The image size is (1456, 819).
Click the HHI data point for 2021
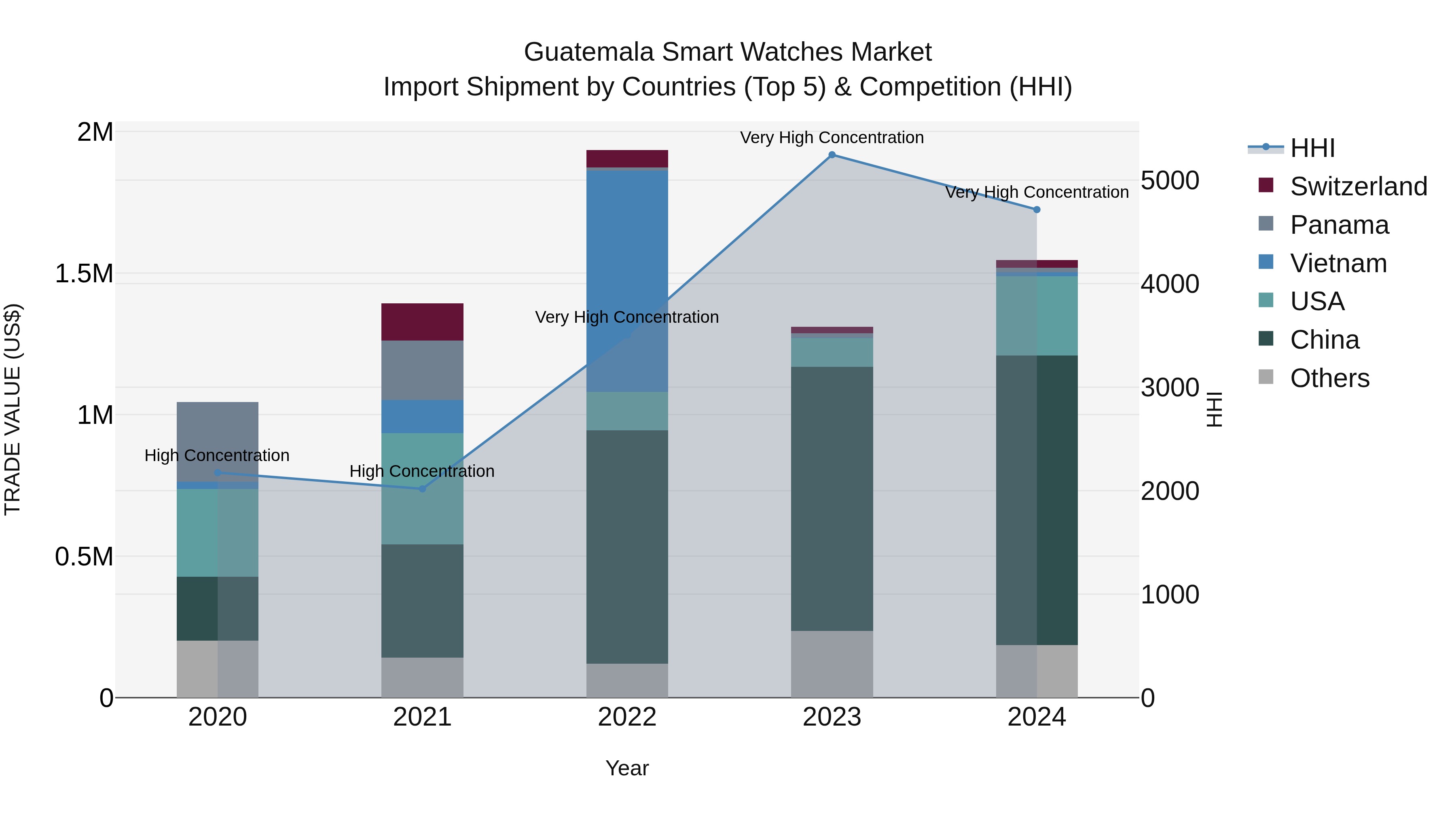(x=422, y=488)
